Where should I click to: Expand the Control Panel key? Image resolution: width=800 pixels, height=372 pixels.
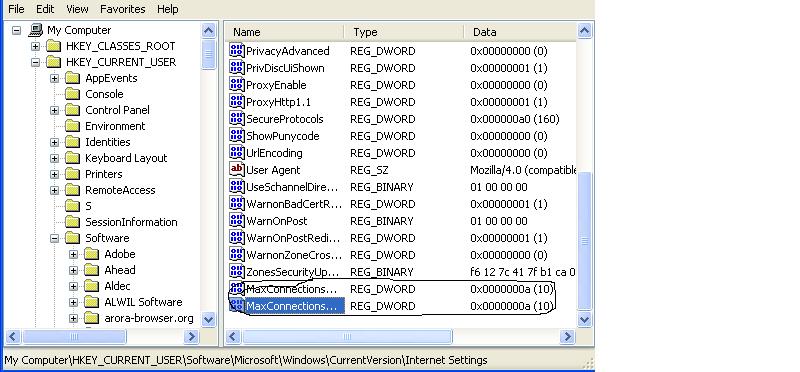tap(54, 110)
